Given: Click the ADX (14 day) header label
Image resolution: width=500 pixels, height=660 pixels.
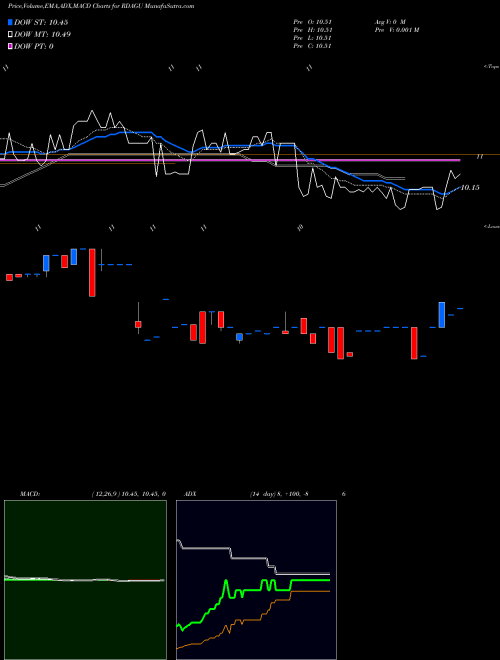Looking at the screenshot, I should (x=246, y=494).
